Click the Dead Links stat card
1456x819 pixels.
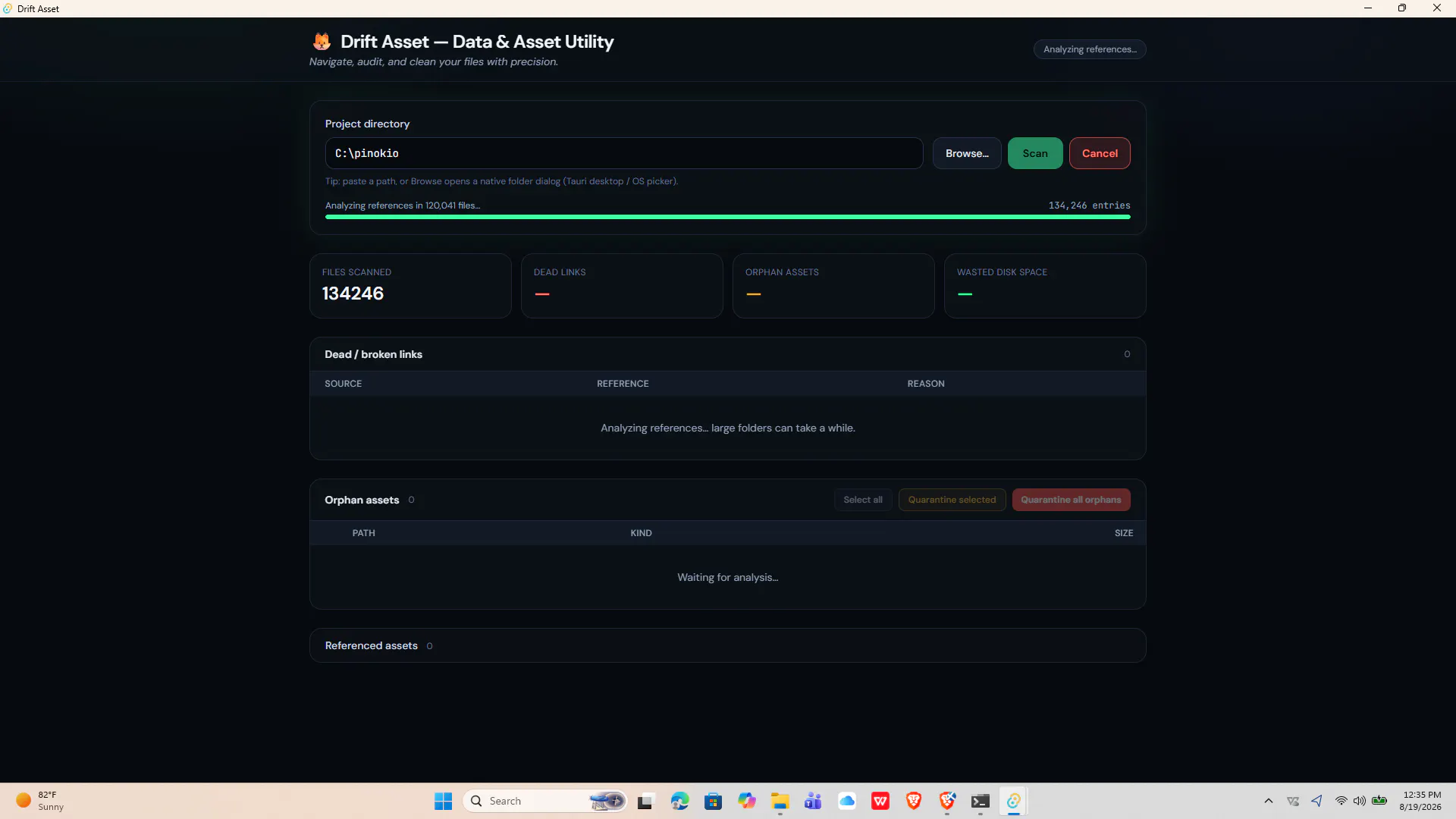point(622,286)
